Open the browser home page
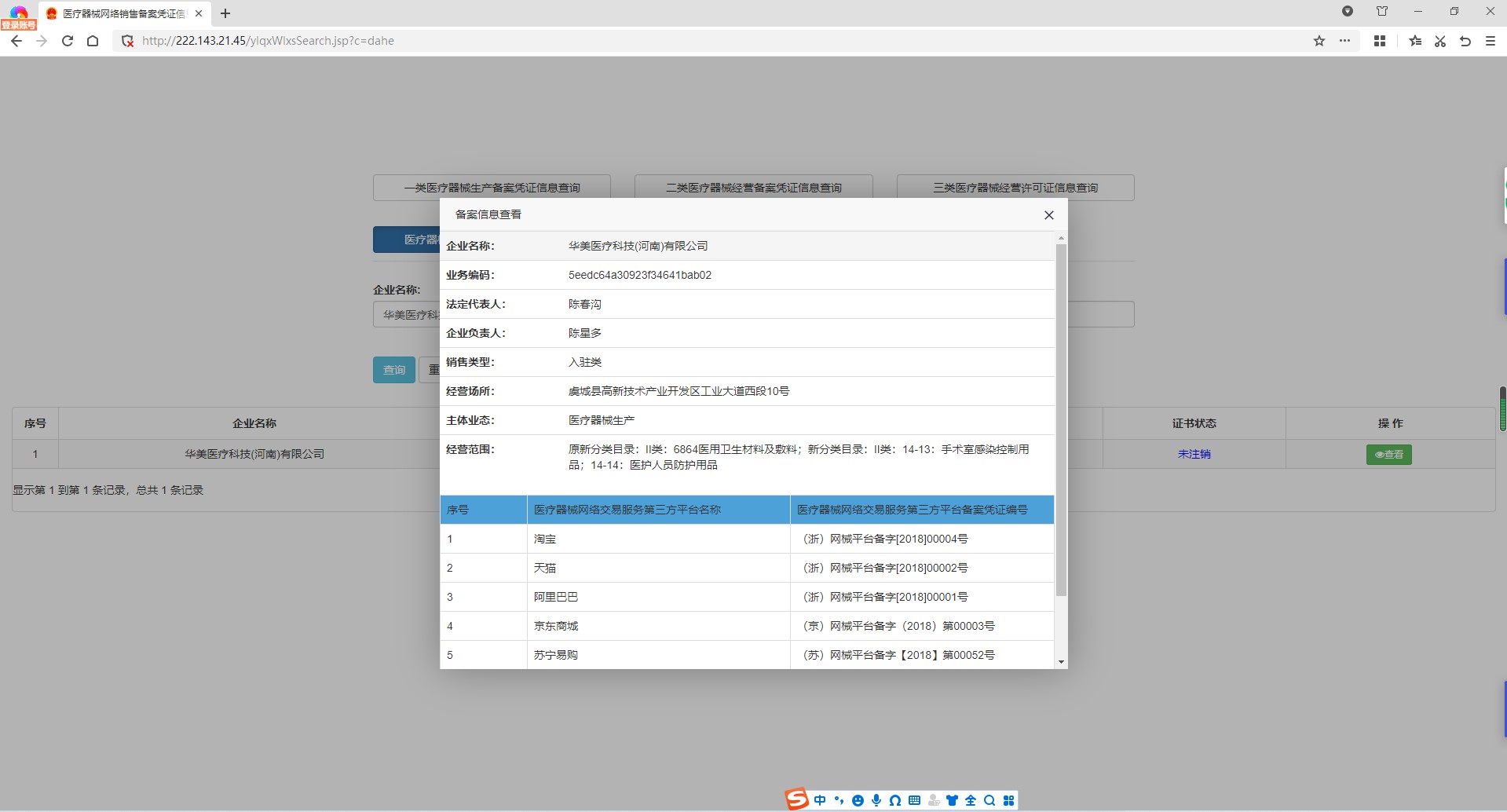 tap(93, 41)
